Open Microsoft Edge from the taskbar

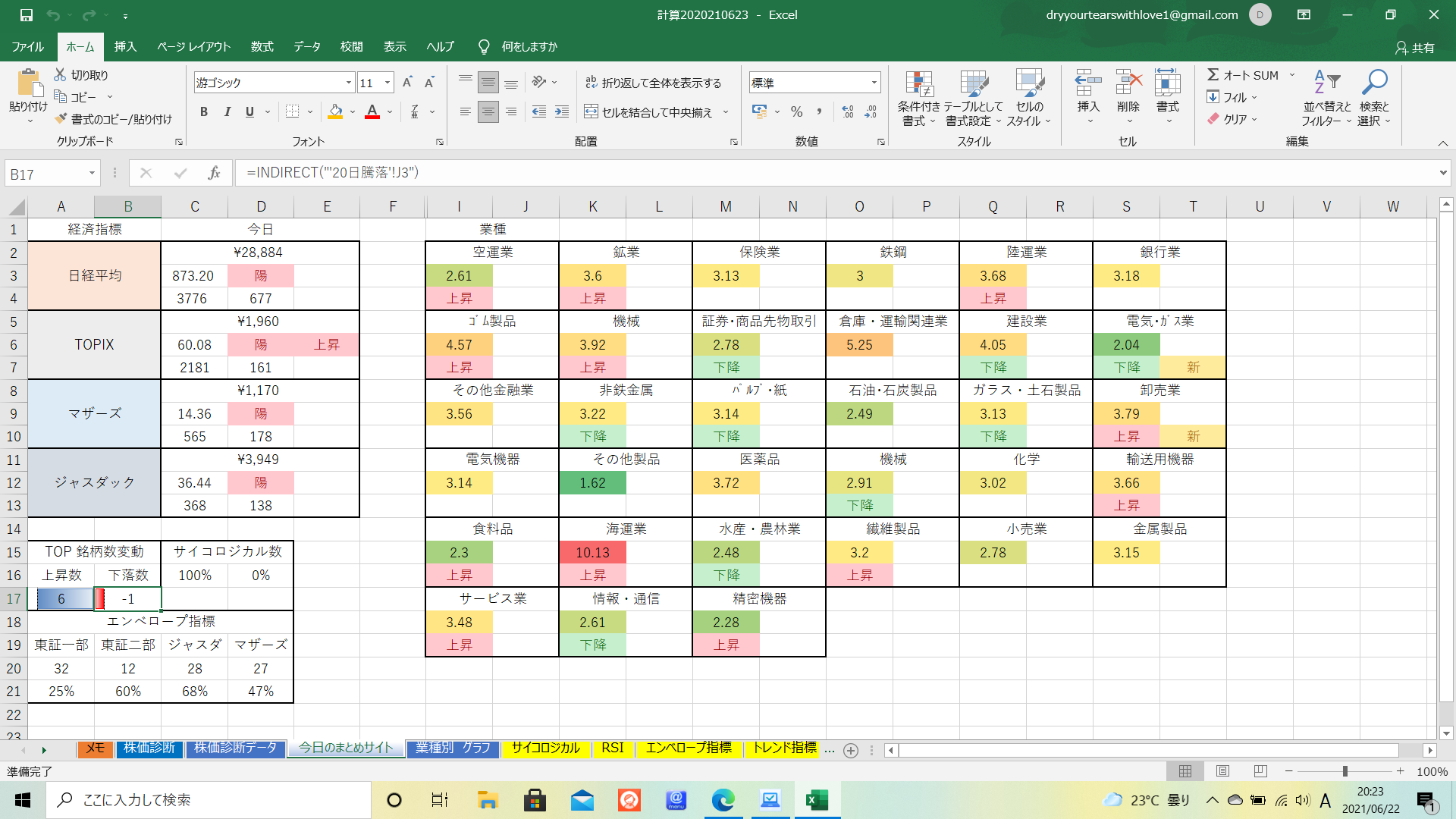(723, 800)
